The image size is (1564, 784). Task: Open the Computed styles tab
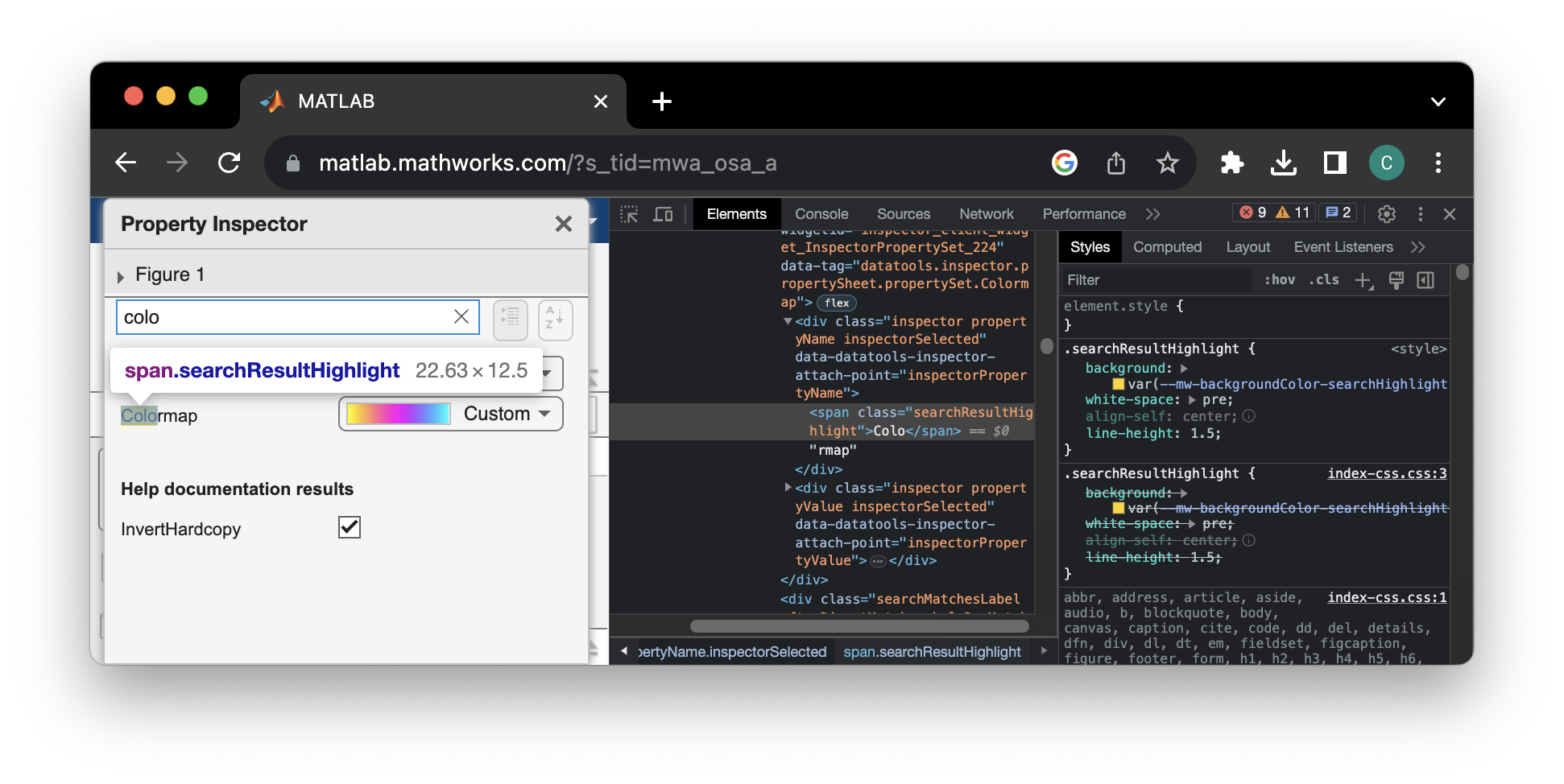pos(1167,247)
